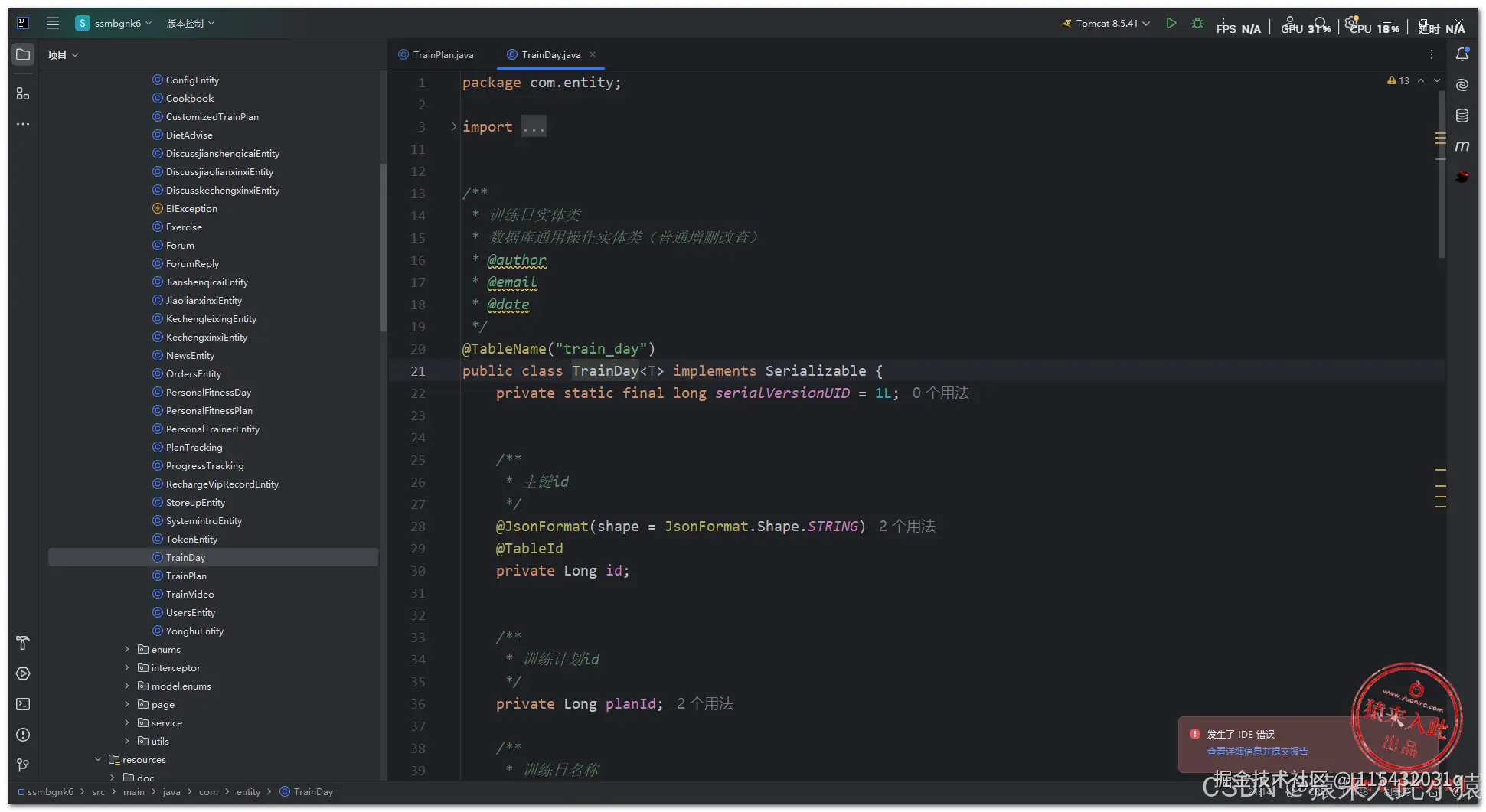Expand the page package

tap(127, 704)
